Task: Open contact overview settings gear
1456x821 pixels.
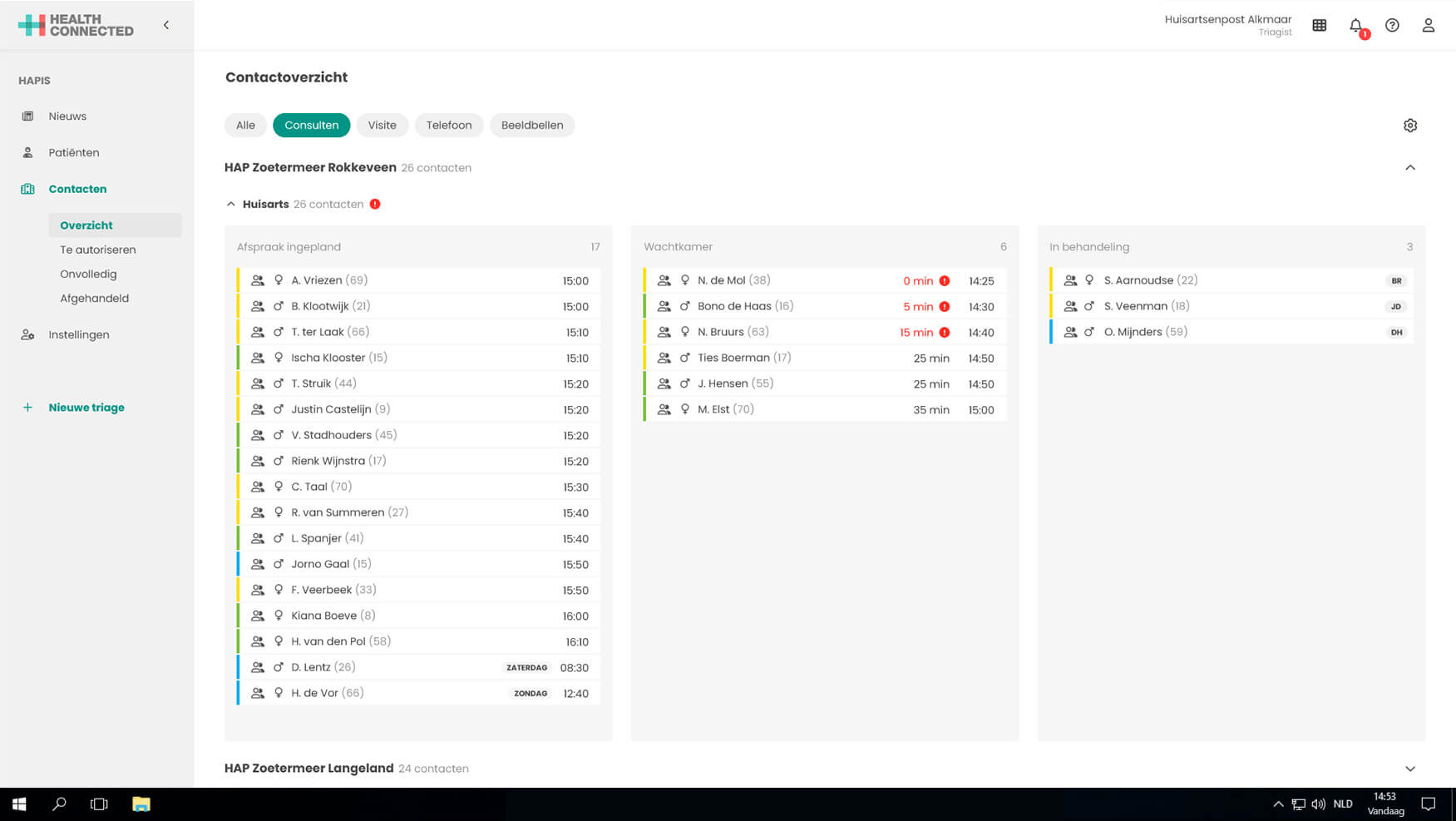Action: [1409, 126]
